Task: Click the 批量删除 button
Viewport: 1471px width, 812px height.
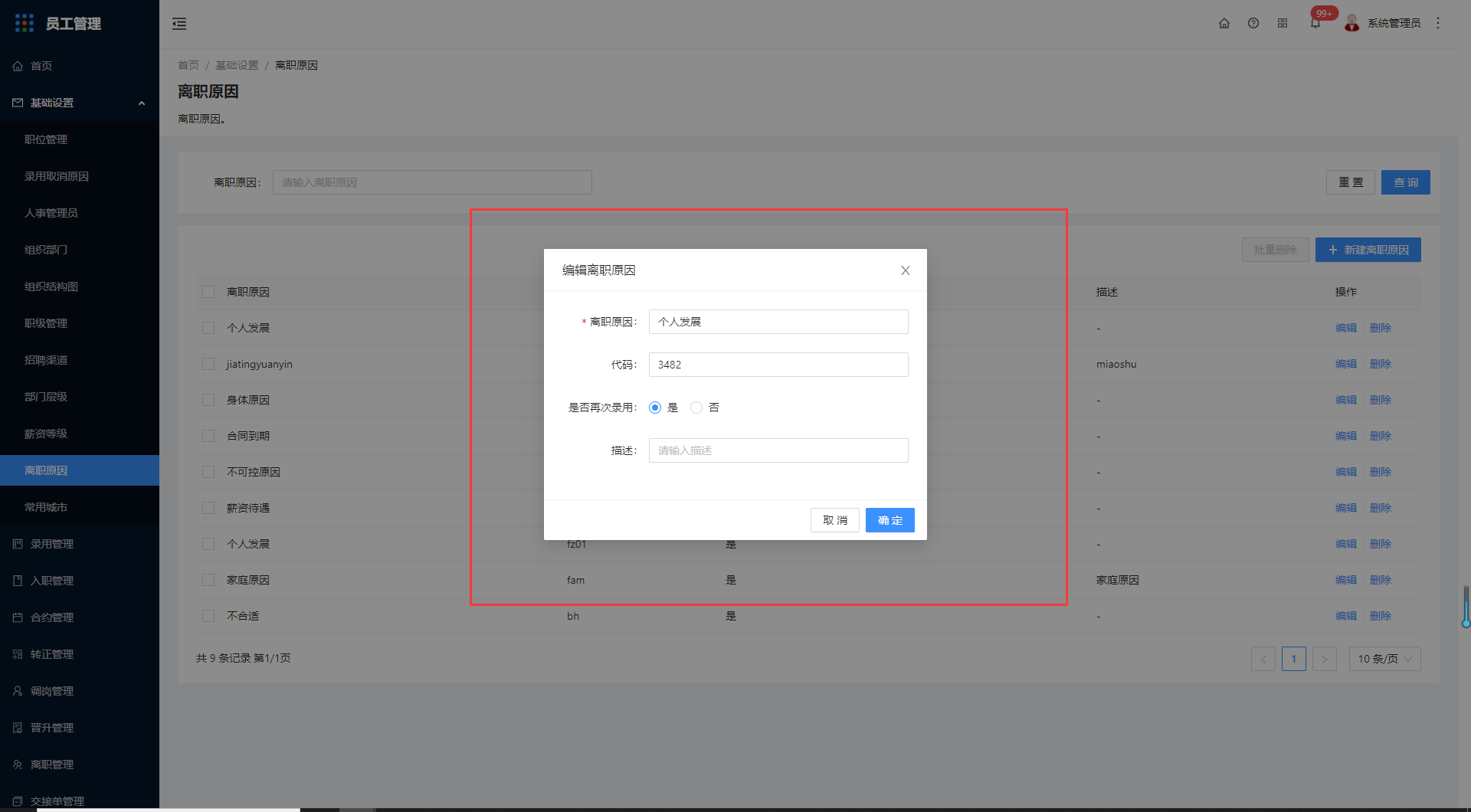Action: coord(1276,250)
